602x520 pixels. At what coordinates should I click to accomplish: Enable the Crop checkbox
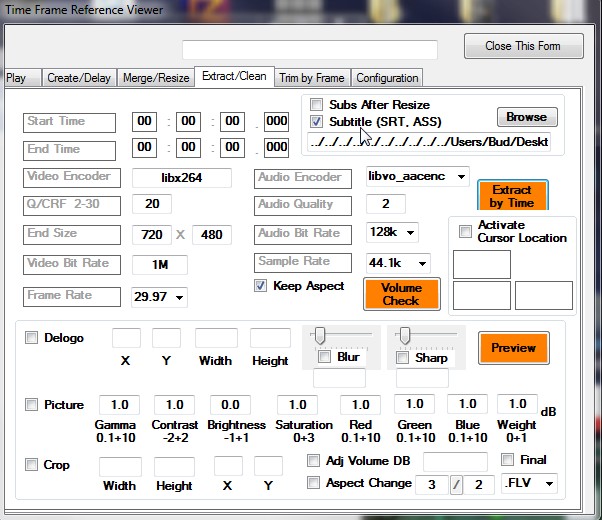point(31,465)
